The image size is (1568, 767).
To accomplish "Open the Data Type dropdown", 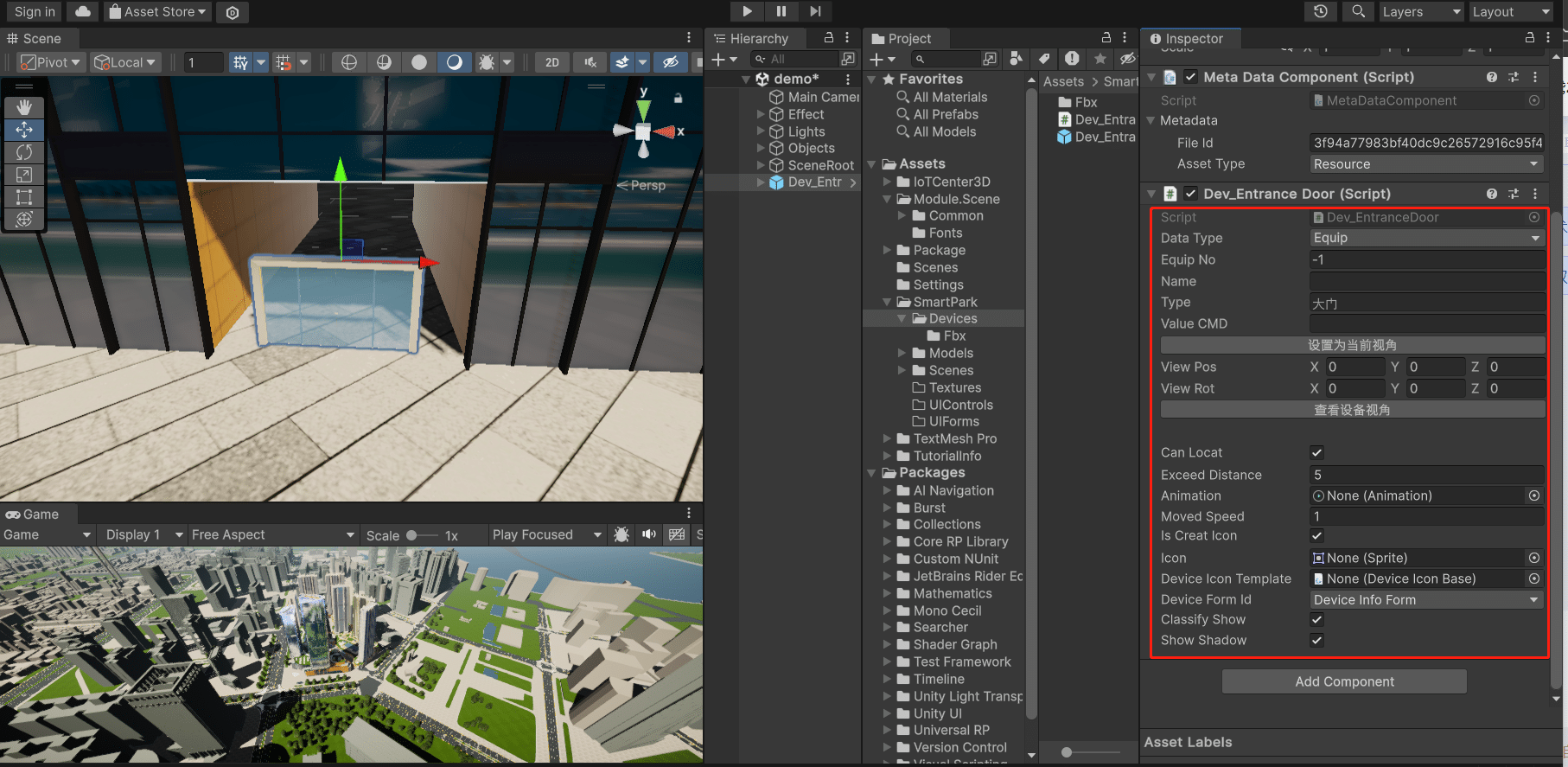I will 1426,238.
